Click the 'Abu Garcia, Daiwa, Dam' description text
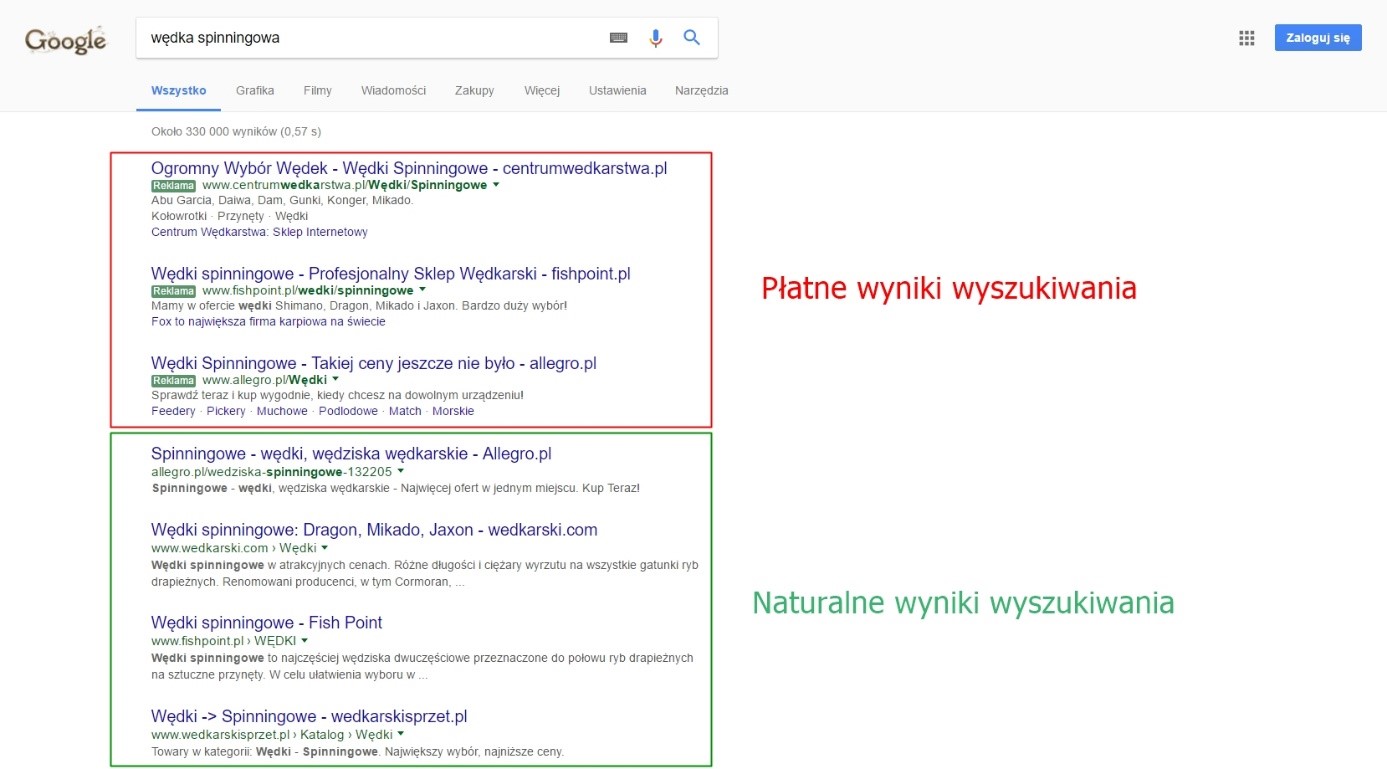Viewport: 1387px width, 769px height. tap(282, 200)
